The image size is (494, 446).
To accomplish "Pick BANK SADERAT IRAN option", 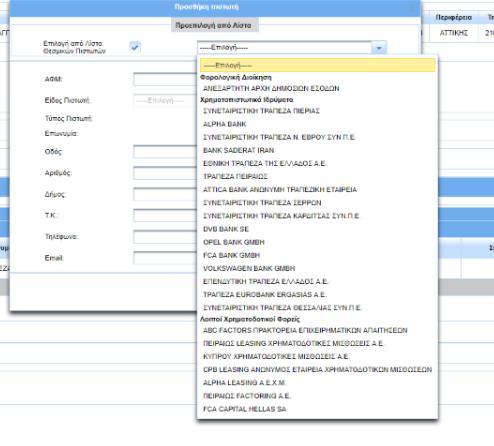I will [238, 150].
